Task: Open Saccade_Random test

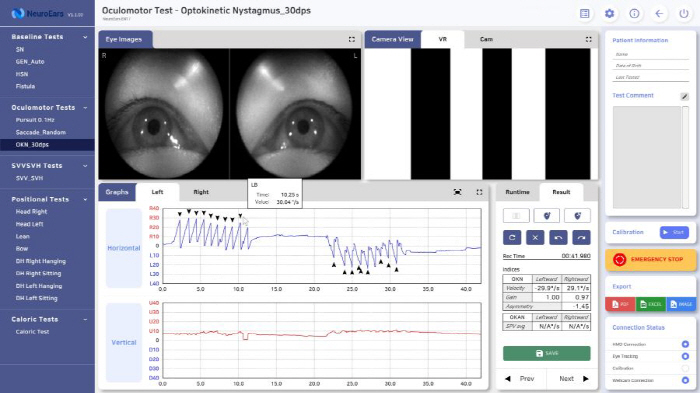Action: (x=41, y=133)
